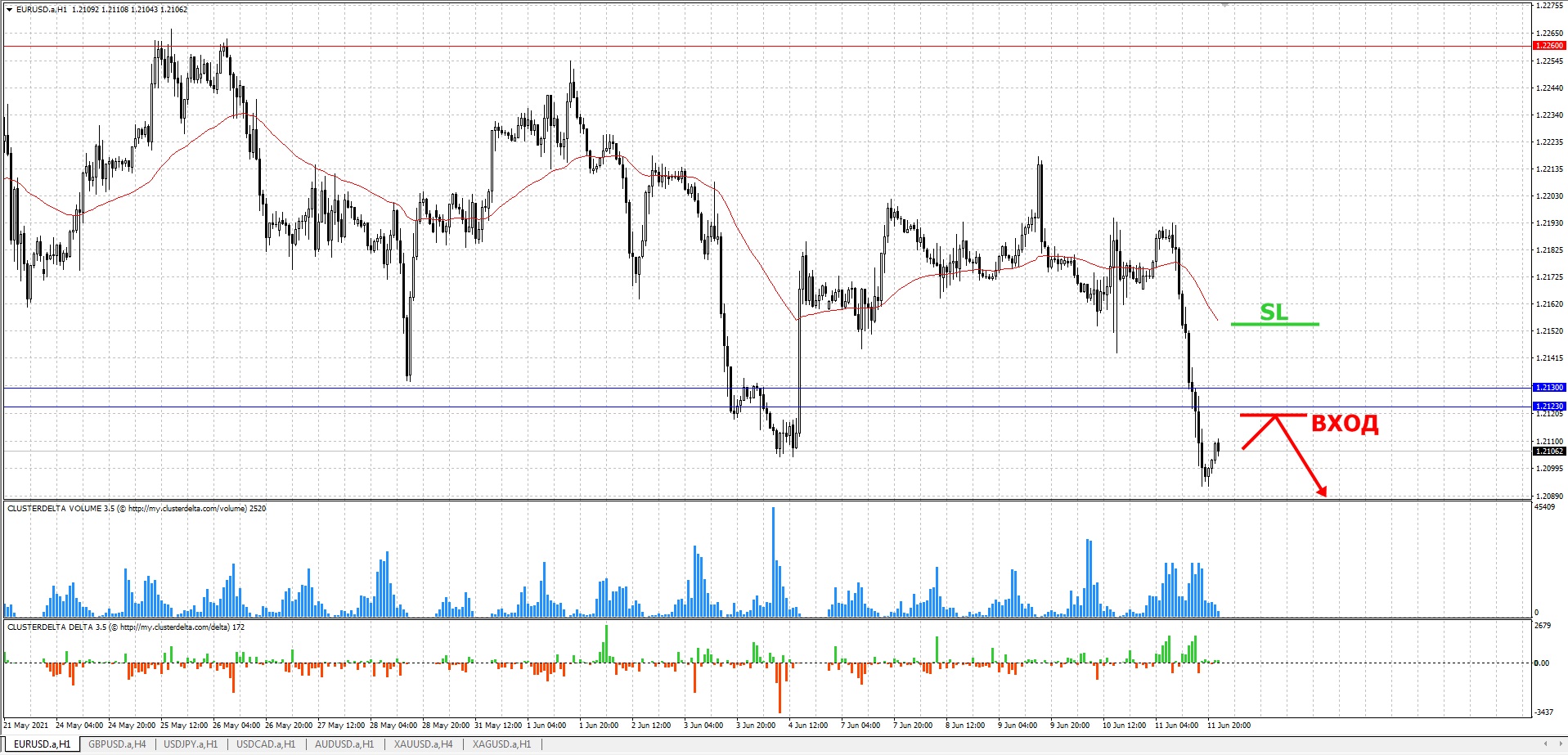Click the red 1.22600 price label
Image resolution: width=1568 pixels, height=755 pixels.
point(1549,46)
